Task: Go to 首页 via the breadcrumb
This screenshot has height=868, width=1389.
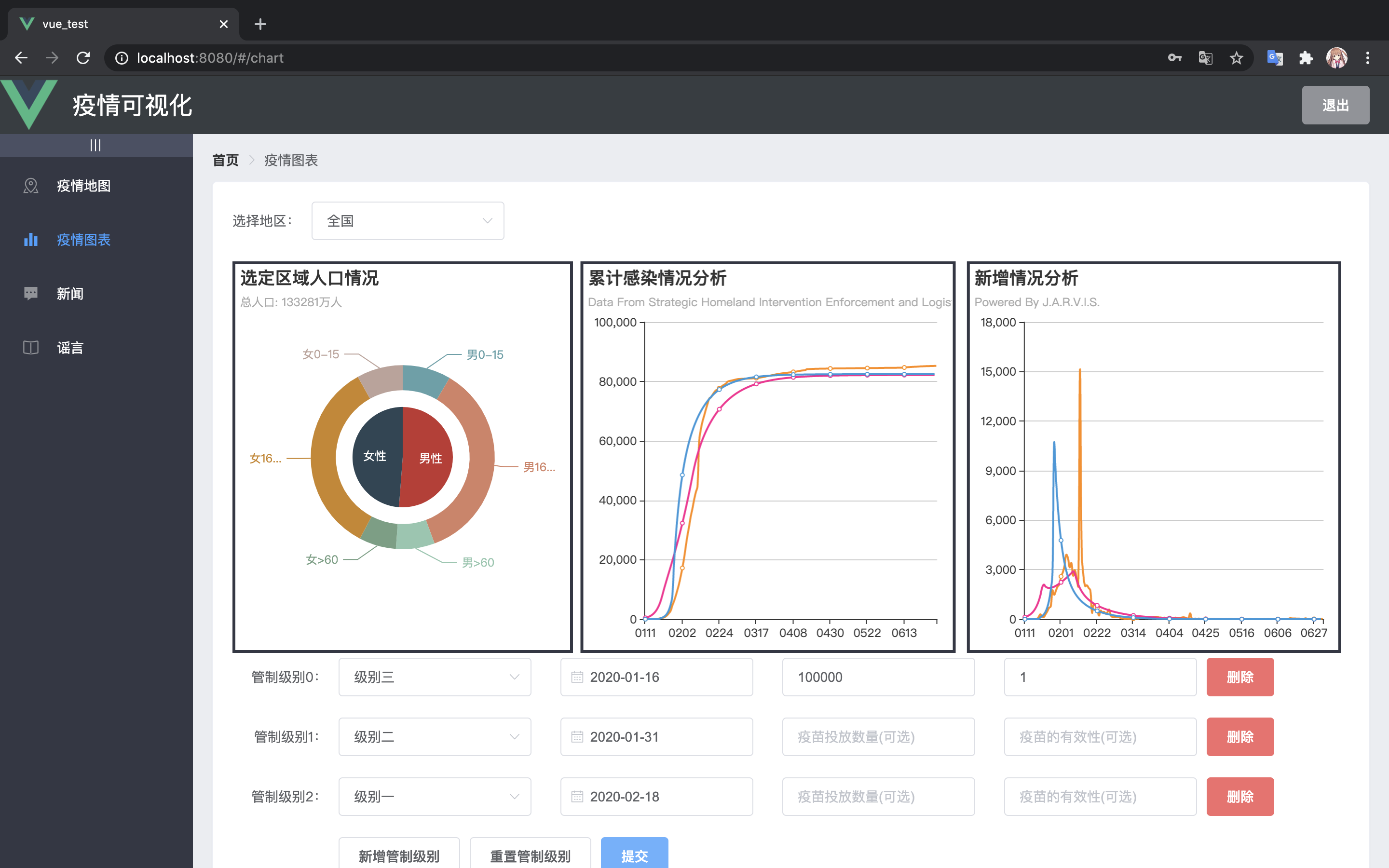Action: click(x=225, y=160)
